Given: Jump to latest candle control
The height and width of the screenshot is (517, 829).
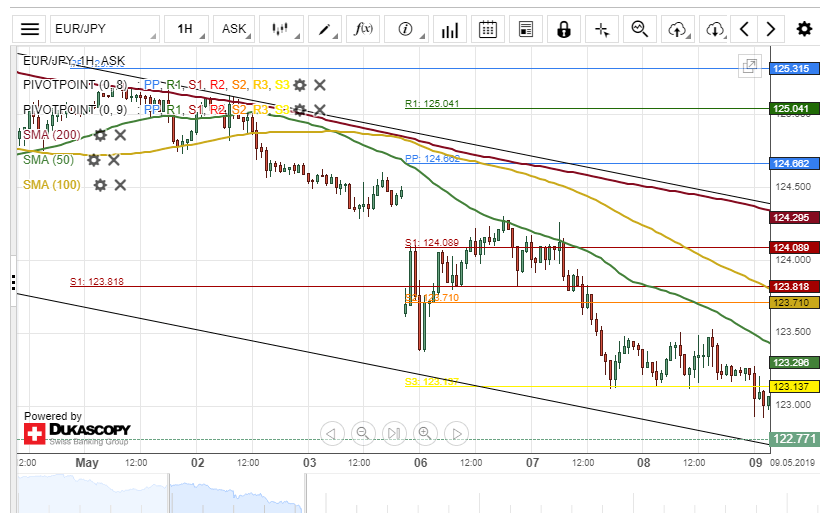Looking at the screenshot, I should pos(394,433).
